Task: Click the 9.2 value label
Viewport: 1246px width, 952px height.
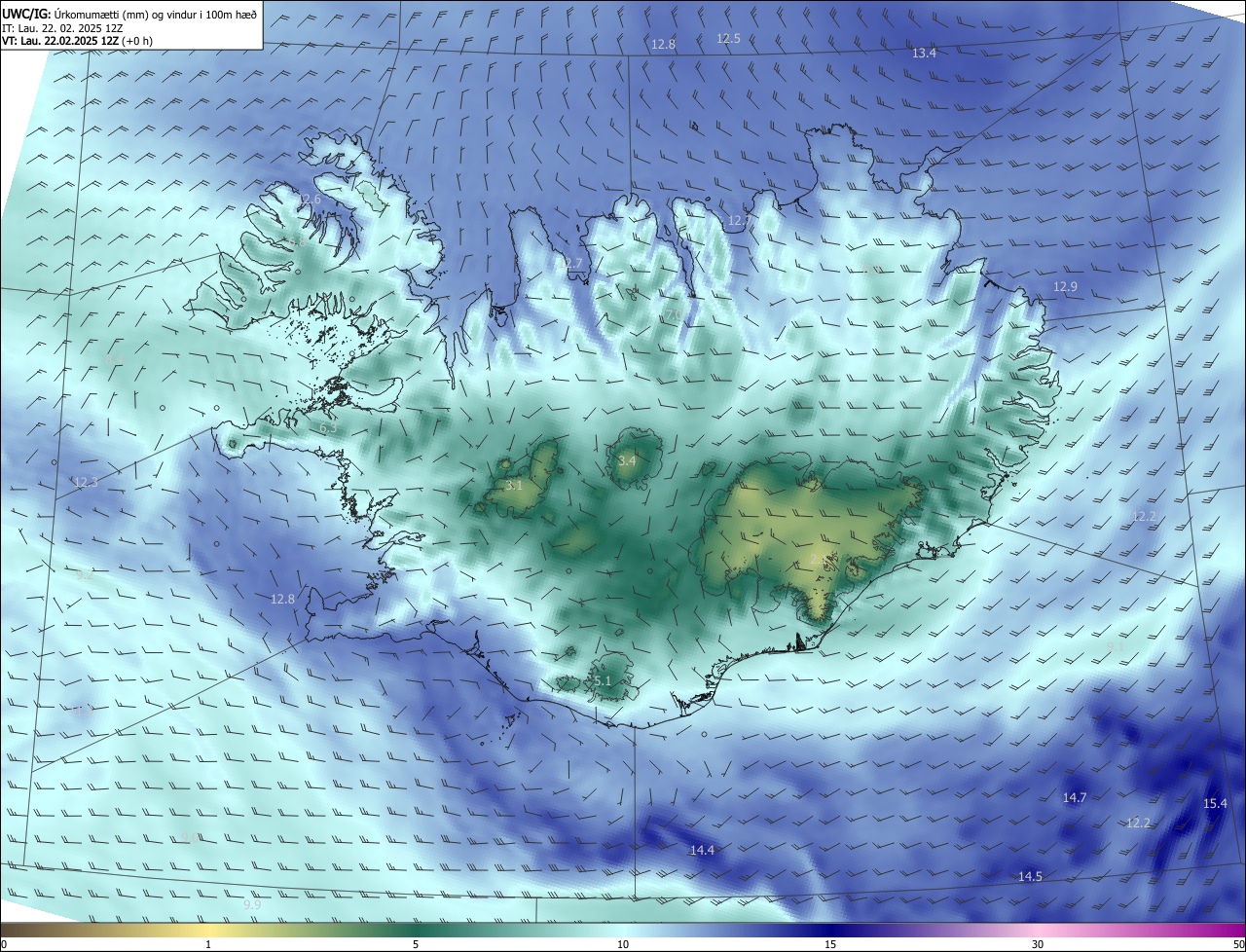Action: [86, 574]
